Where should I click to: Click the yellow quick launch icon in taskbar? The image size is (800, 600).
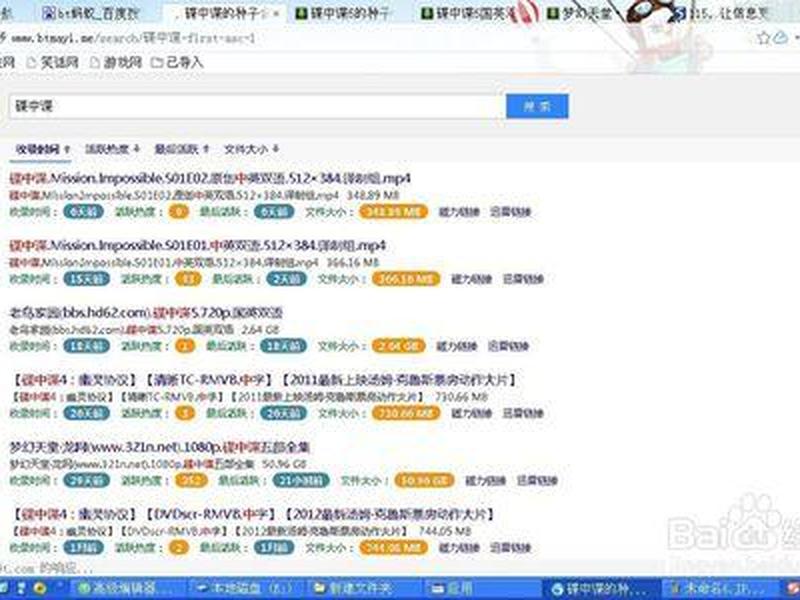[39, 588]
